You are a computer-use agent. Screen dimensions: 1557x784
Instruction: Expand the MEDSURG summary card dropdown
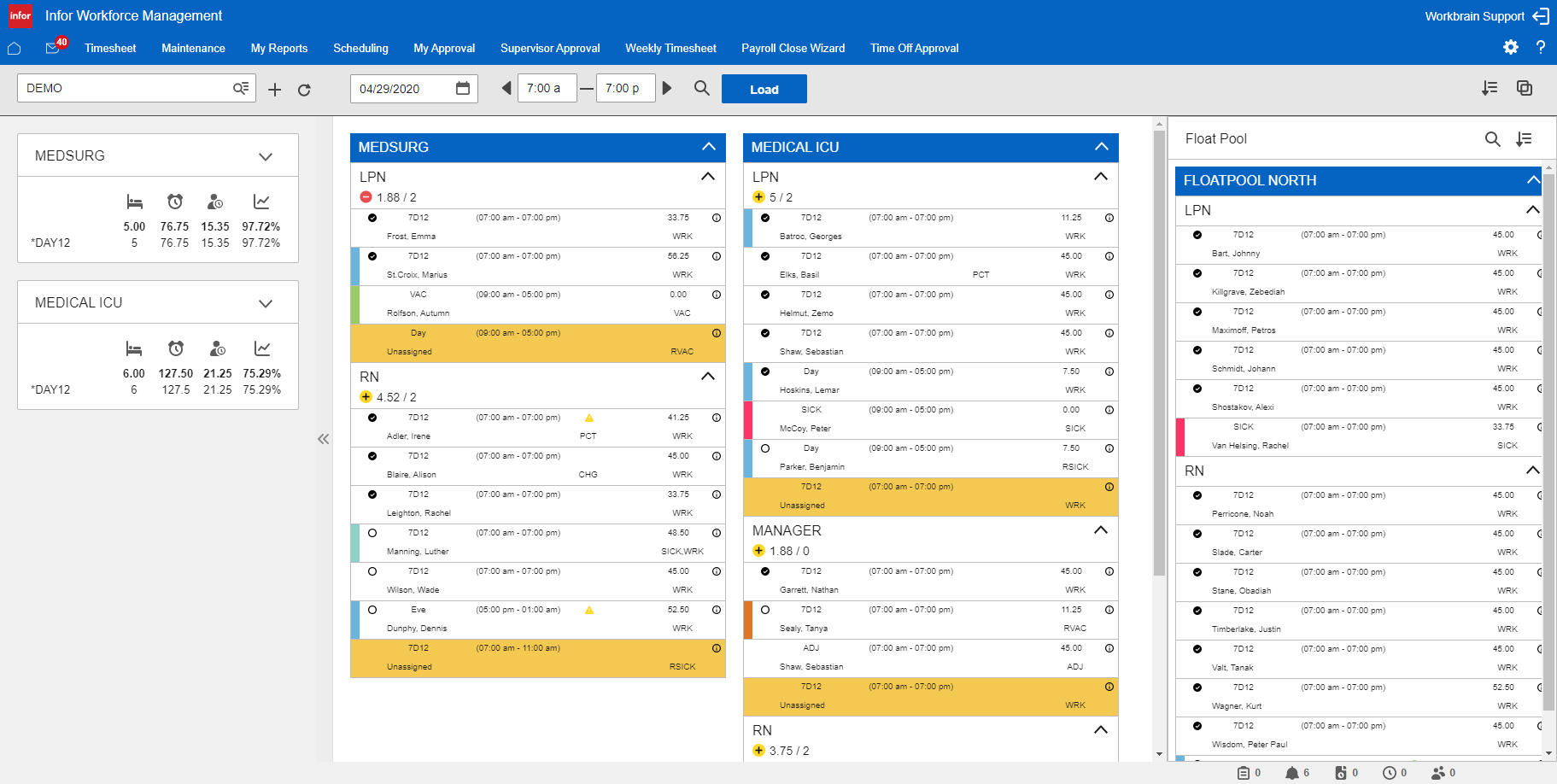(x=265, y=155)
